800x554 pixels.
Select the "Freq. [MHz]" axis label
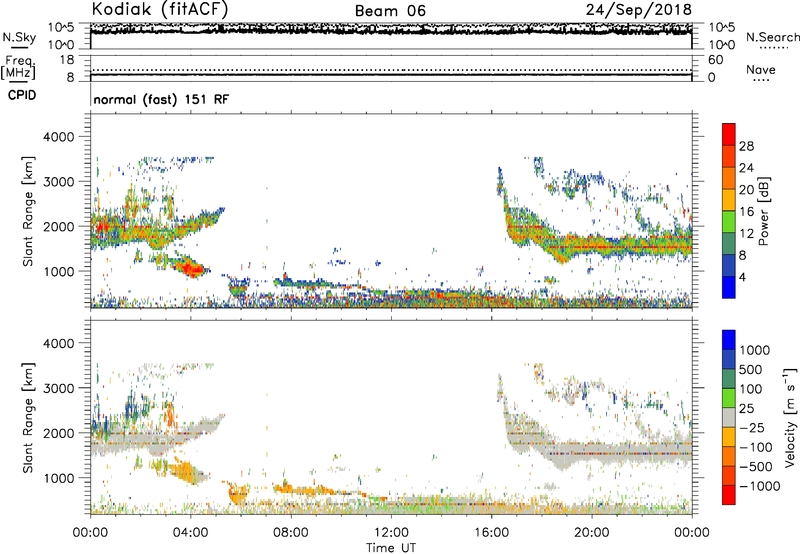pyautogui.click(x=18, y=67)
